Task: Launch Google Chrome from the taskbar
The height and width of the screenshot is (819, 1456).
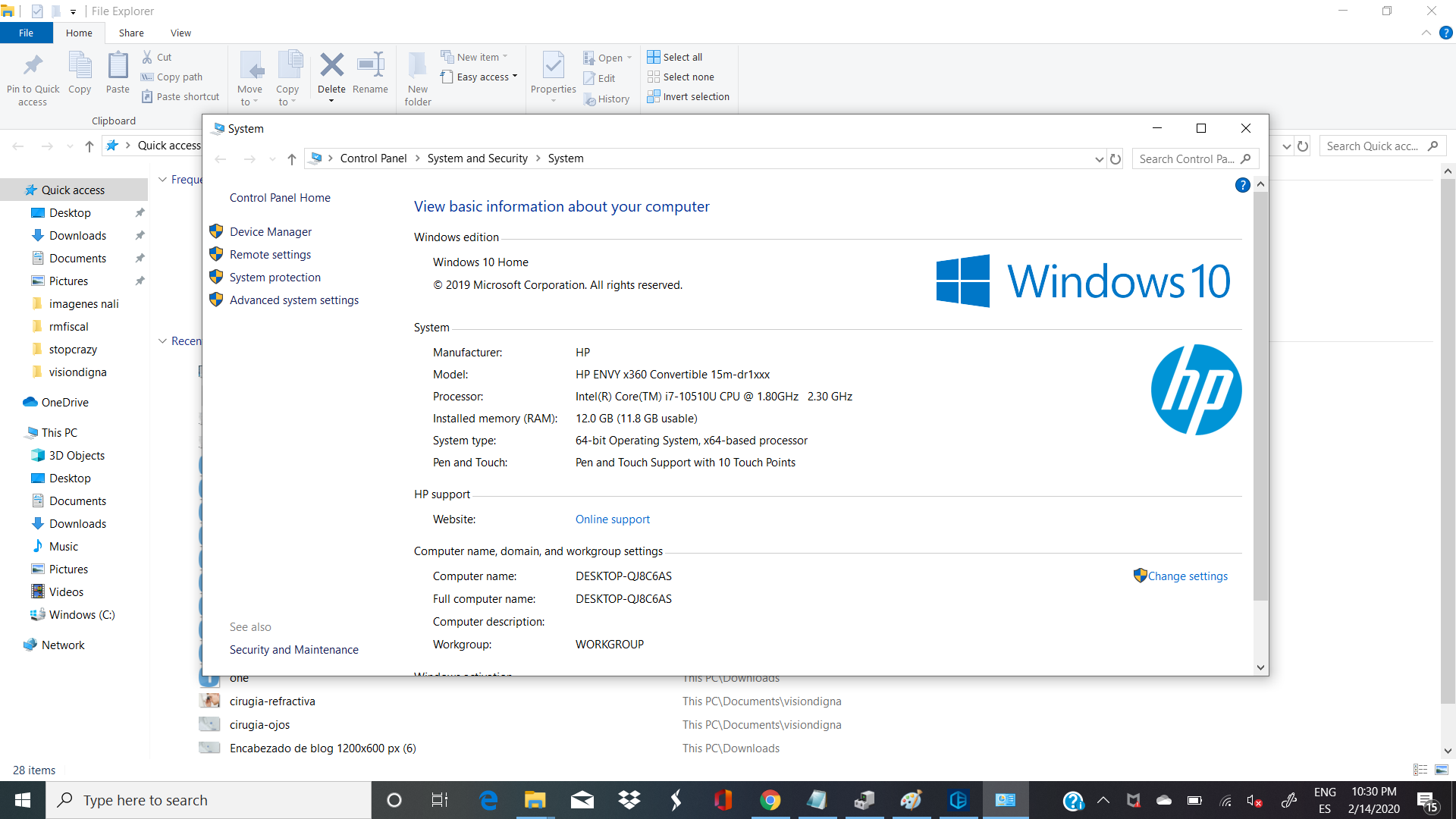Action: (x=770, y=800)
